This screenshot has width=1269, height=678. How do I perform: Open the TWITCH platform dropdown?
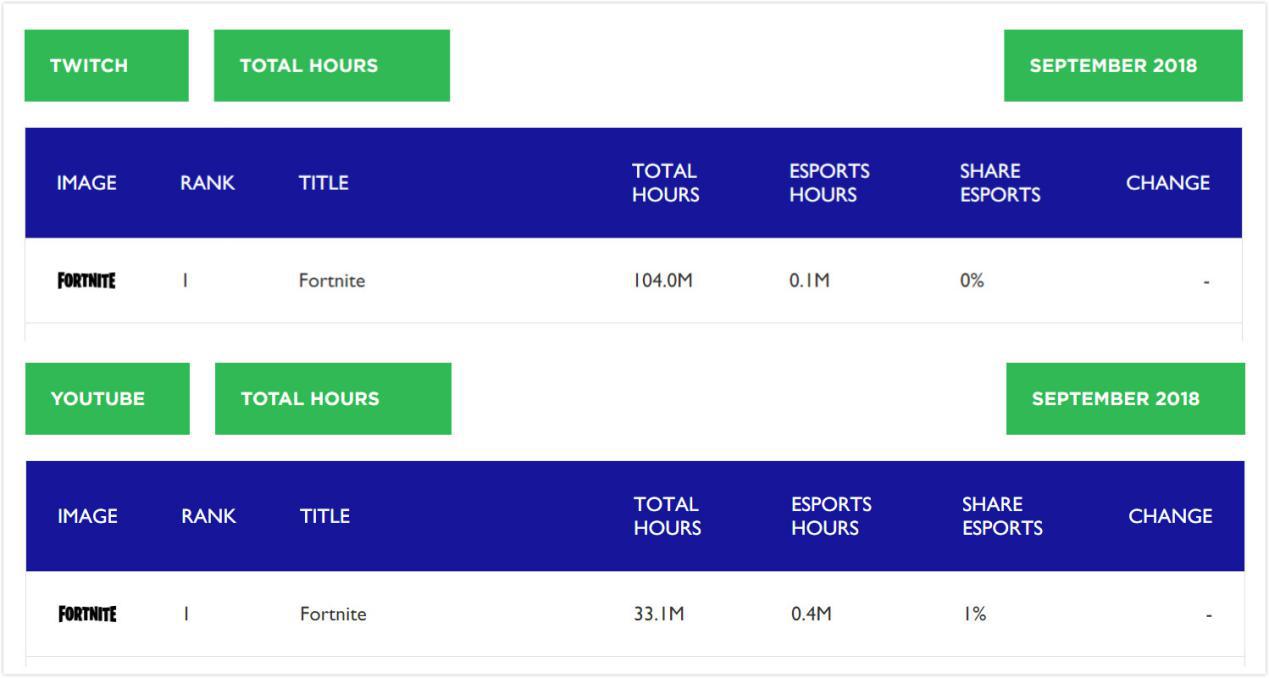(x=106, y=66)
